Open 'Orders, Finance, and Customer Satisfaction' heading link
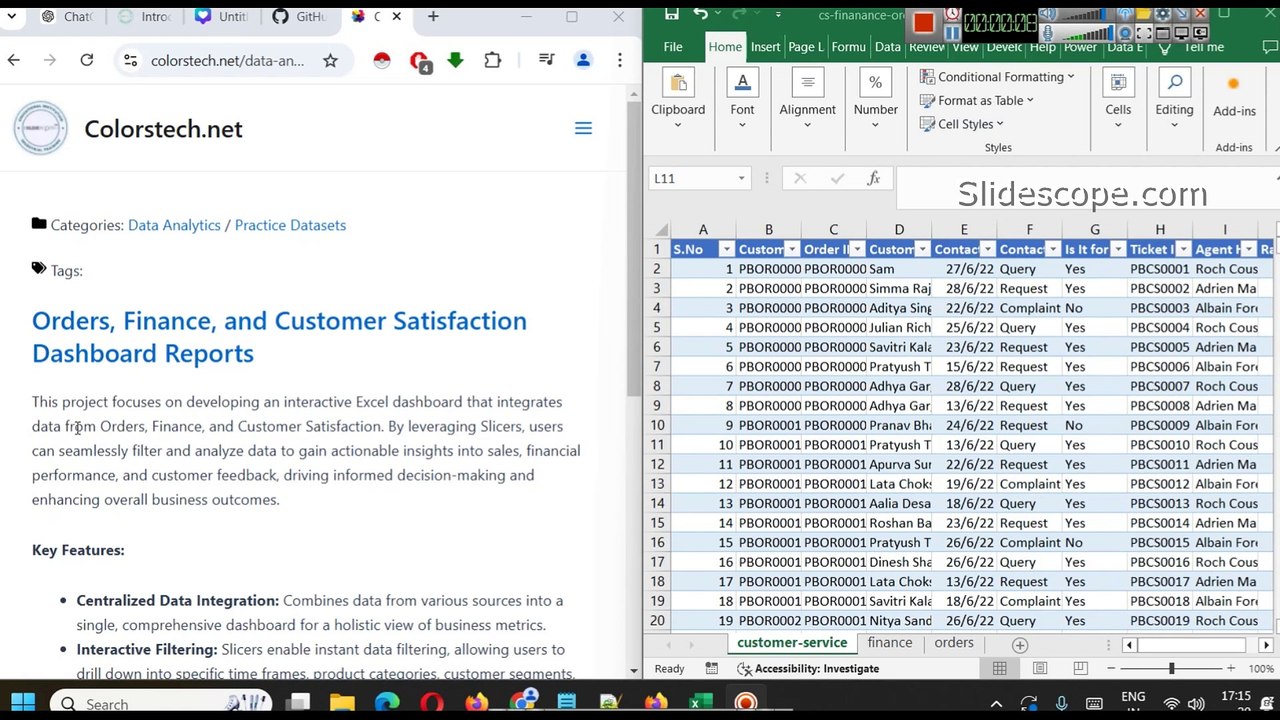Image resolution: width=1280 pixels, height=720 pixels. (279, 337)
